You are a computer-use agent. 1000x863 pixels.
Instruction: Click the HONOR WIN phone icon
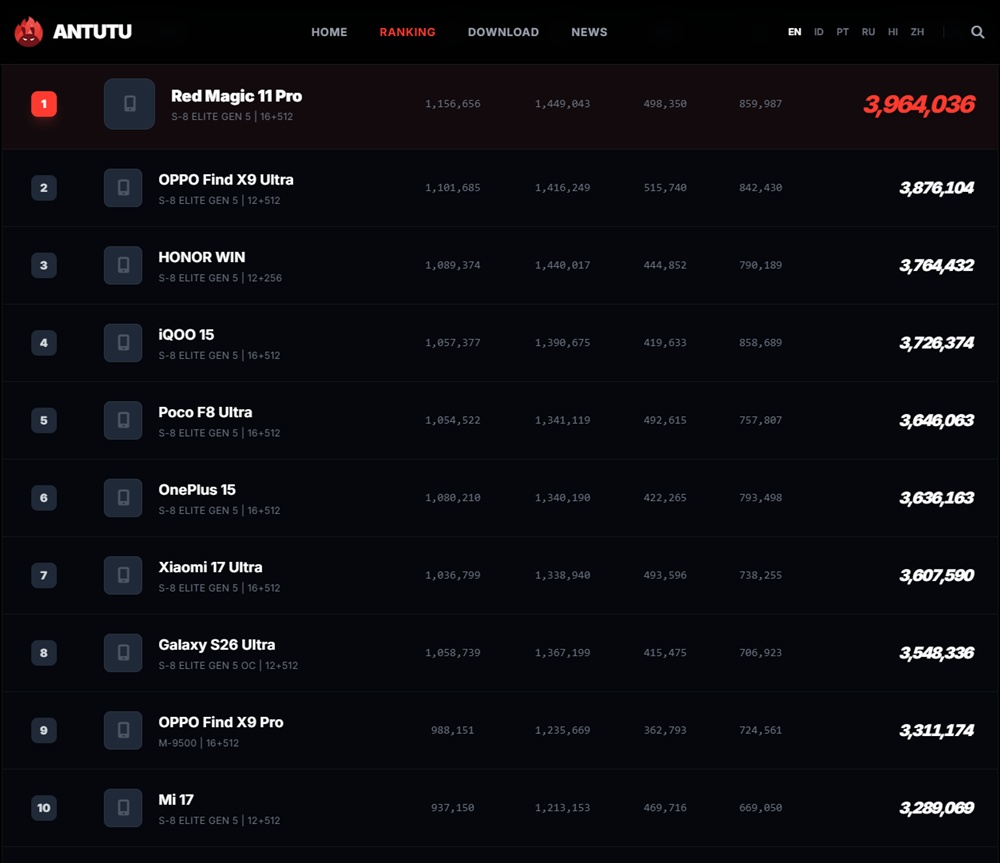pos(123,265)
